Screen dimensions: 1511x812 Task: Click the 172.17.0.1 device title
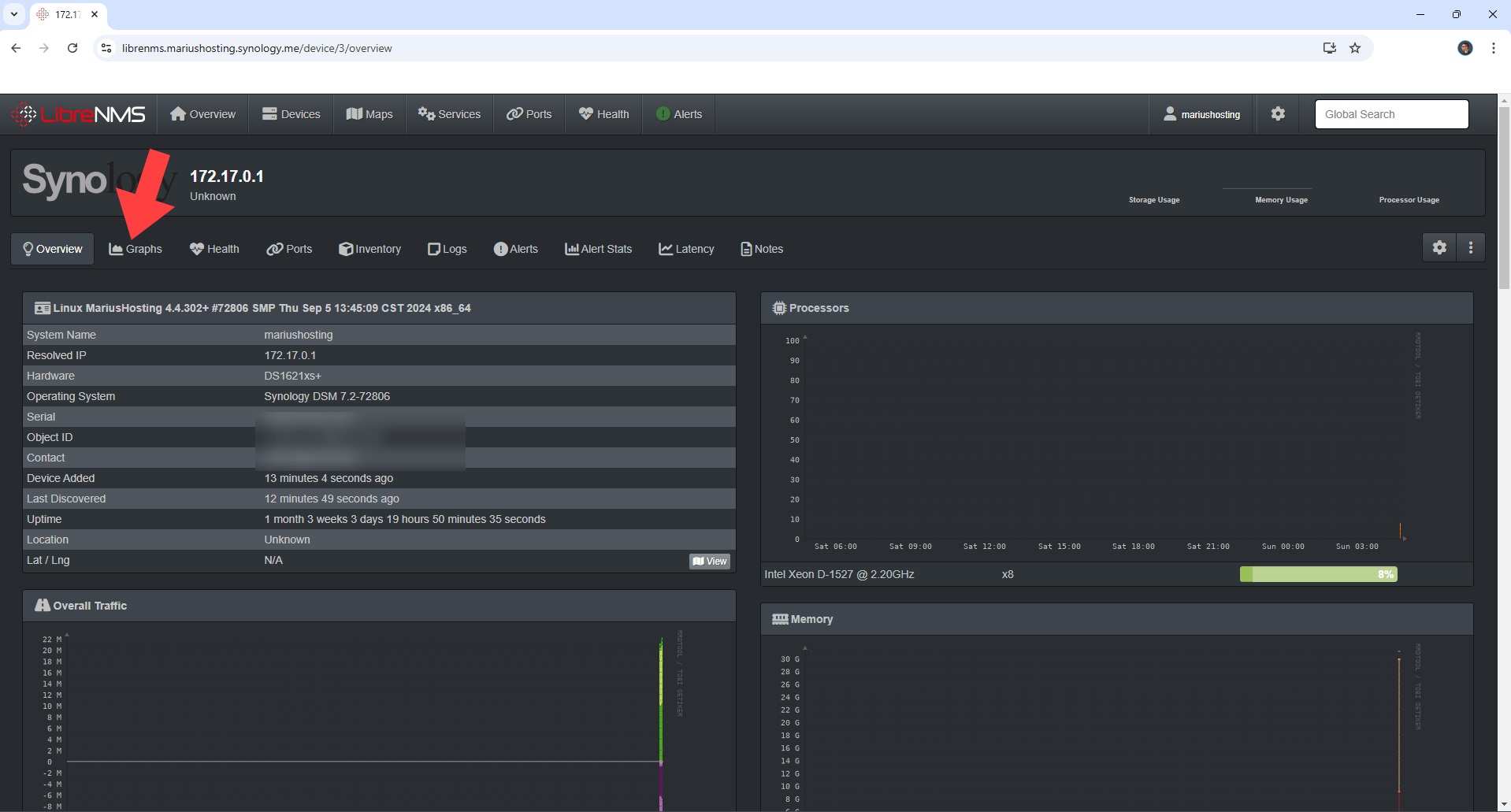tap(227, 176)
